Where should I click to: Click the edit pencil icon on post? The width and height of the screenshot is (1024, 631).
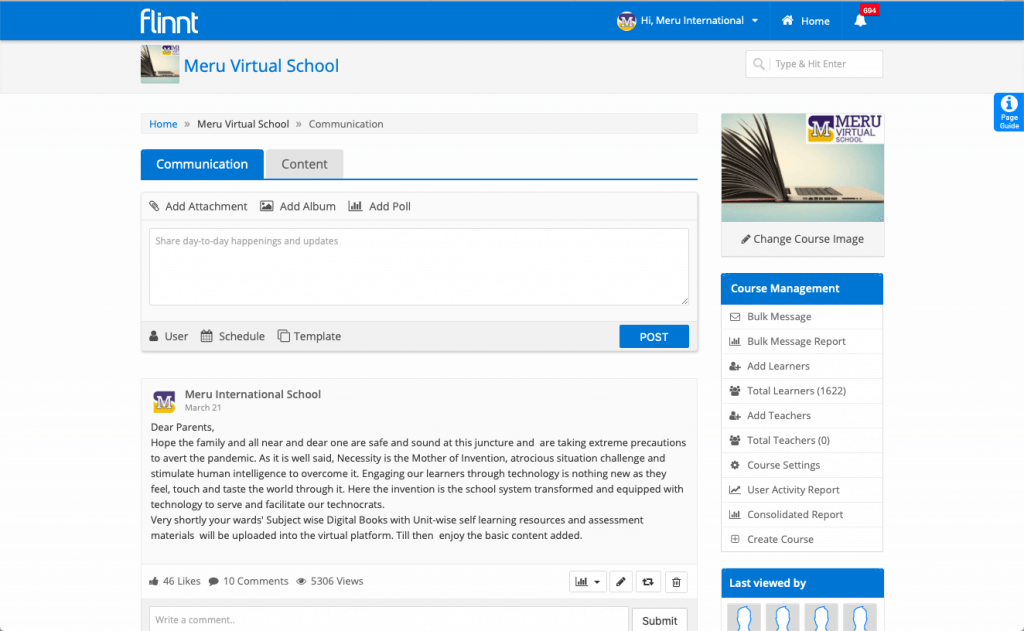point(621,581)
